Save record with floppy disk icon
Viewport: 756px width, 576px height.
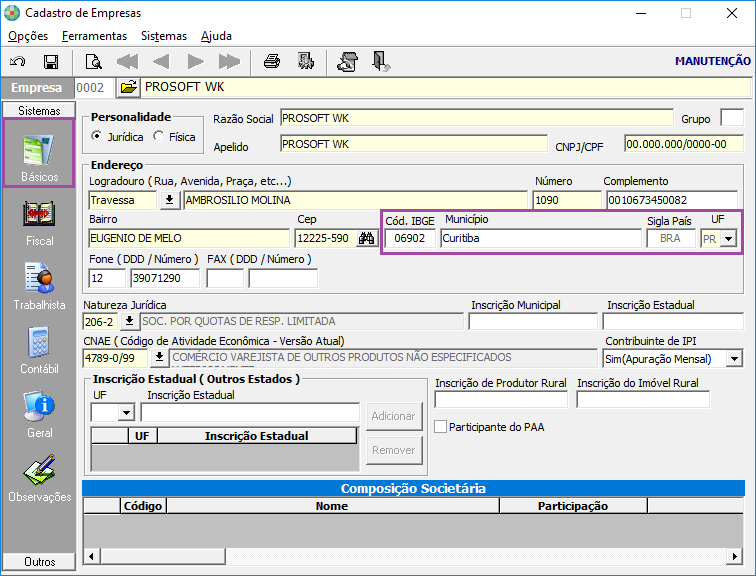51,62
